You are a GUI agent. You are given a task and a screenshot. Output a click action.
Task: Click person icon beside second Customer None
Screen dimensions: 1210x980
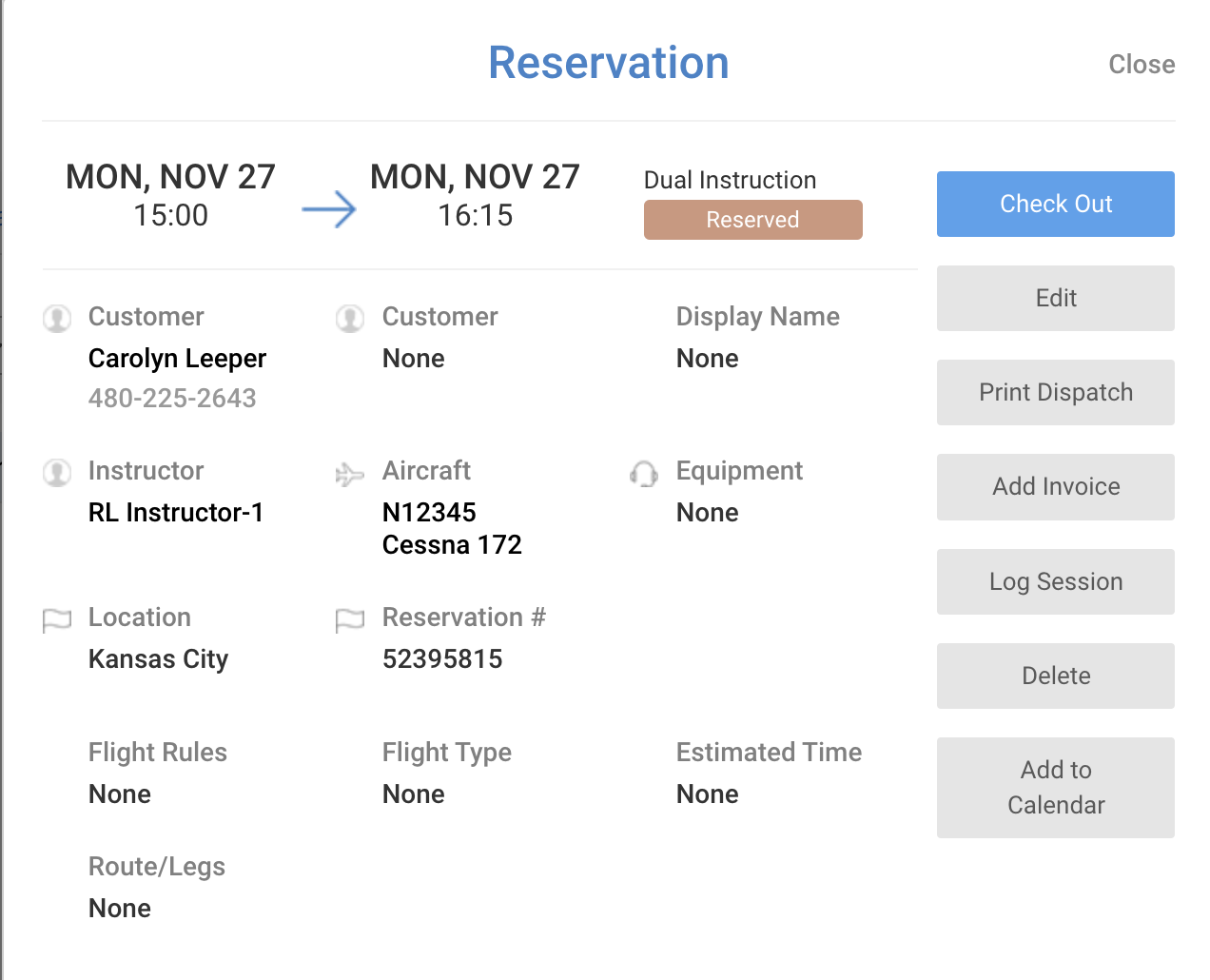point(350,319)
